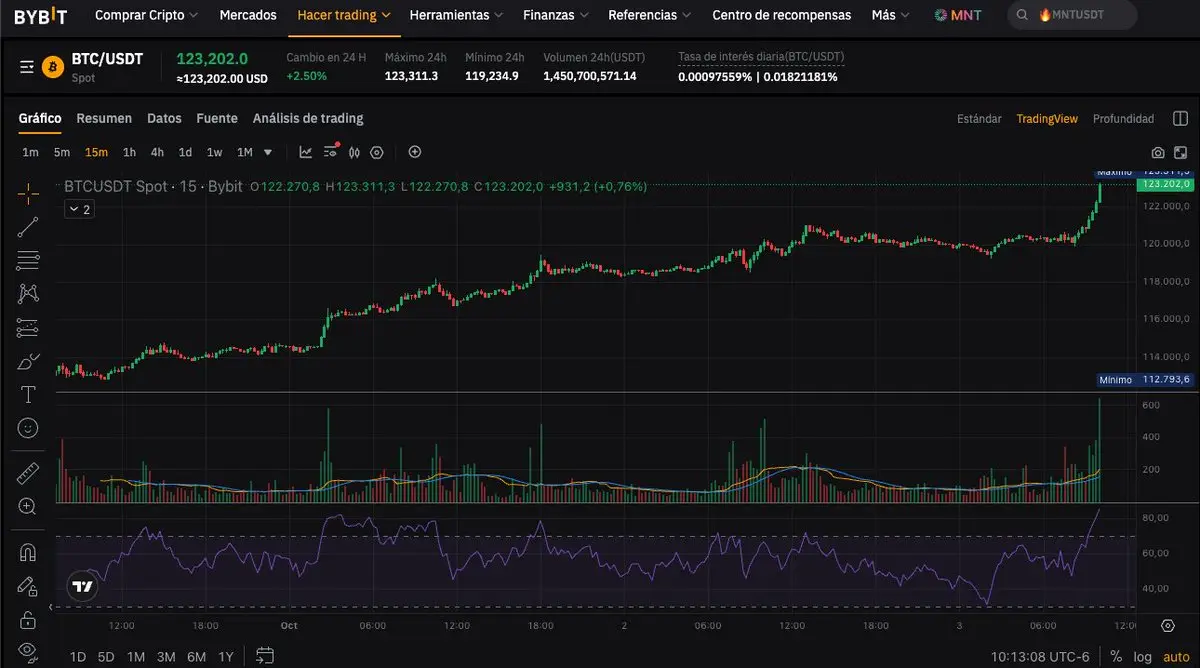Click the chart settings hexagon icon
Viewport: 1200px width, 668px height.
[x=377, y=153]
